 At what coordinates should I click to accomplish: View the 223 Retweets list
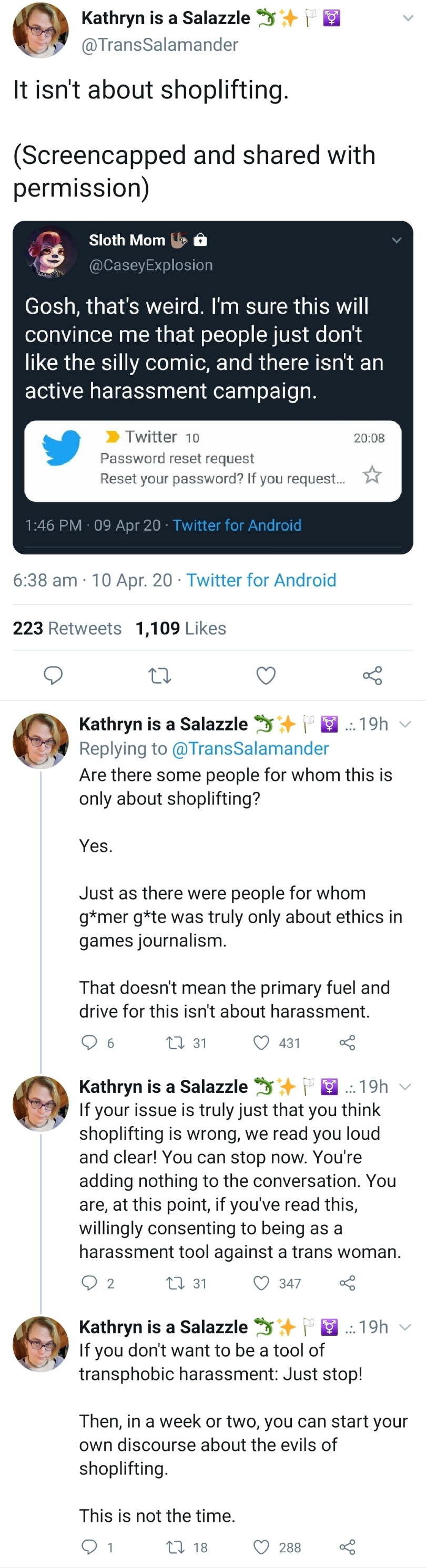[67, 628]
